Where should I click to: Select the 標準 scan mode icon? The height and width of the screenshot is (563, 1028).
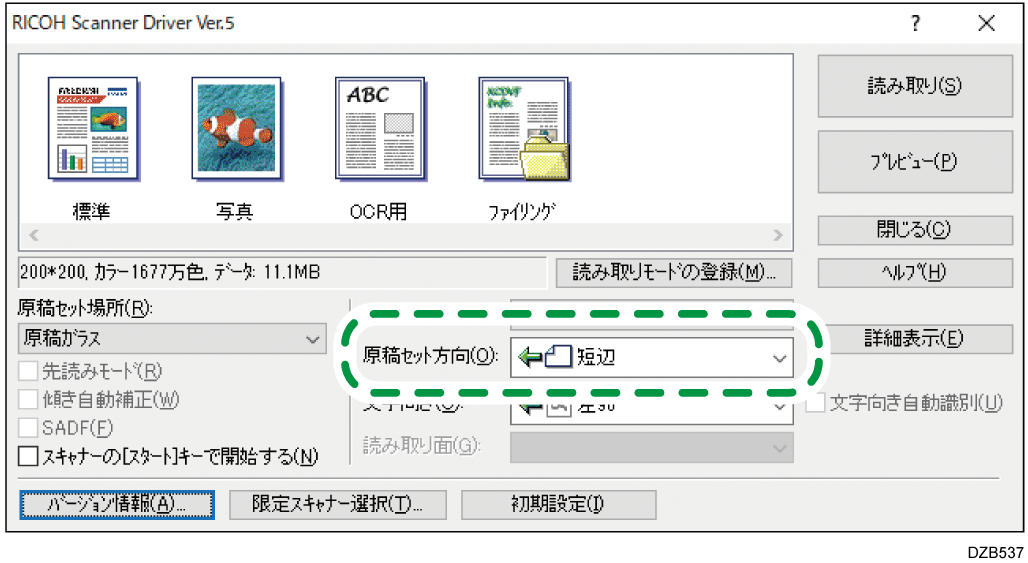(92, 128)
